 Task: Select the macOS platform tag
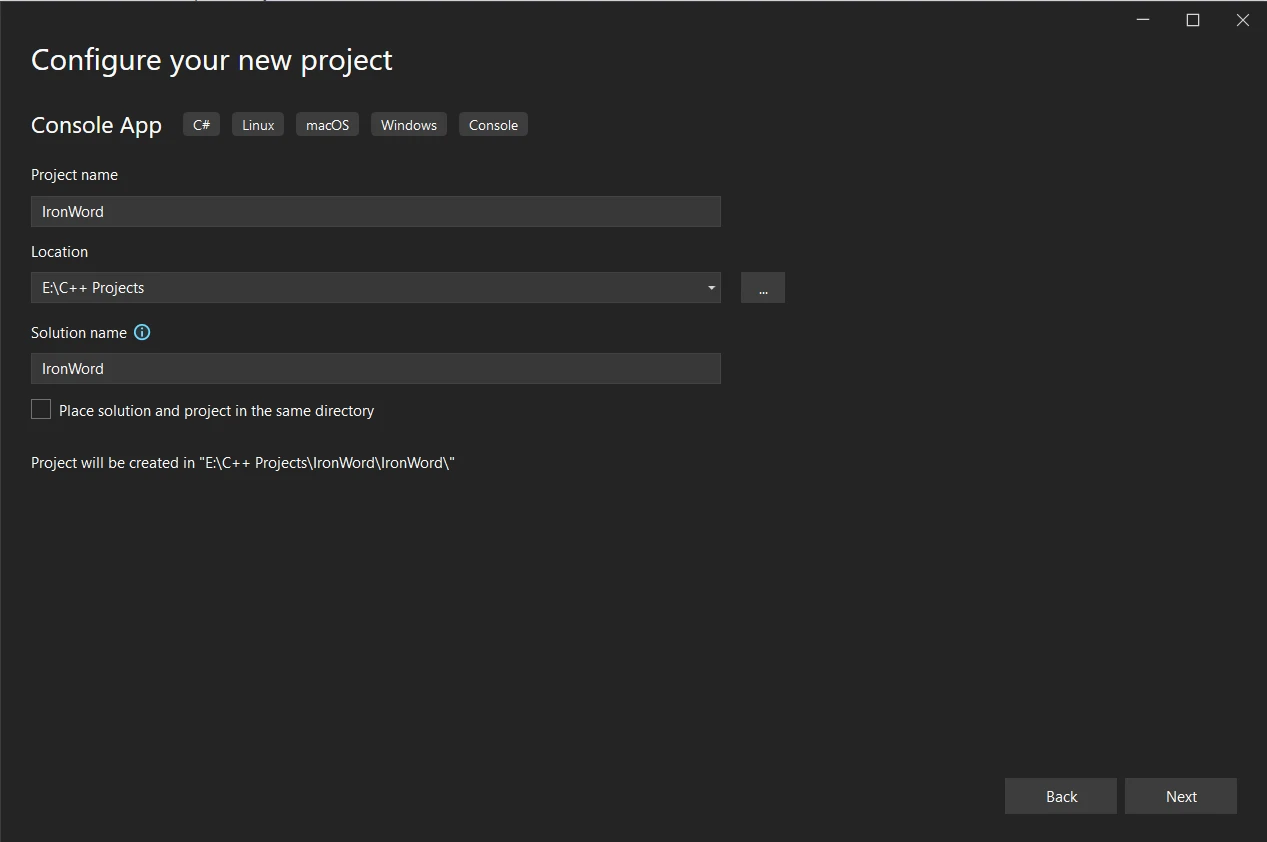coord(327,125)
